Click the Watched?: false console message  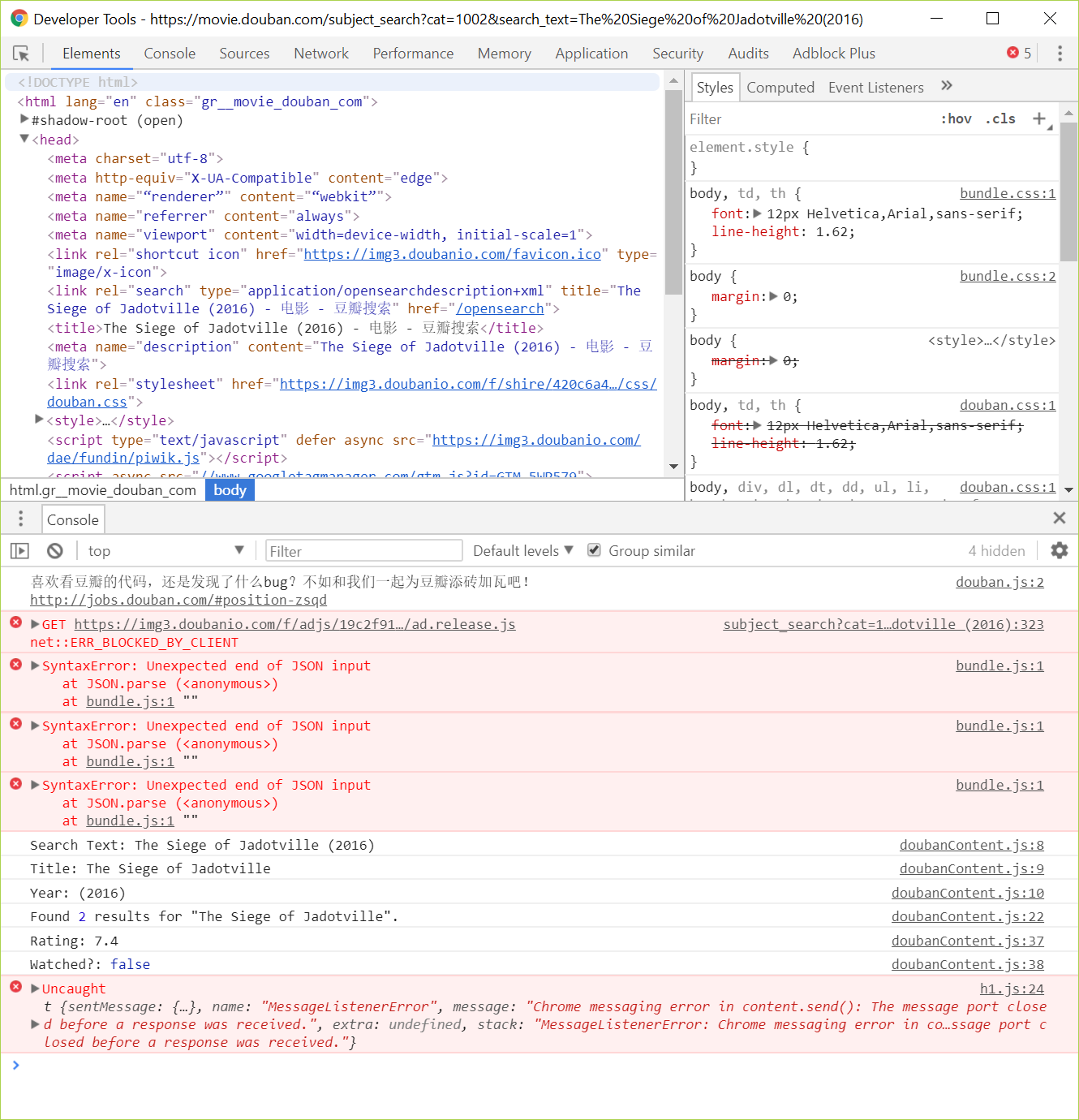coord(90,964)
